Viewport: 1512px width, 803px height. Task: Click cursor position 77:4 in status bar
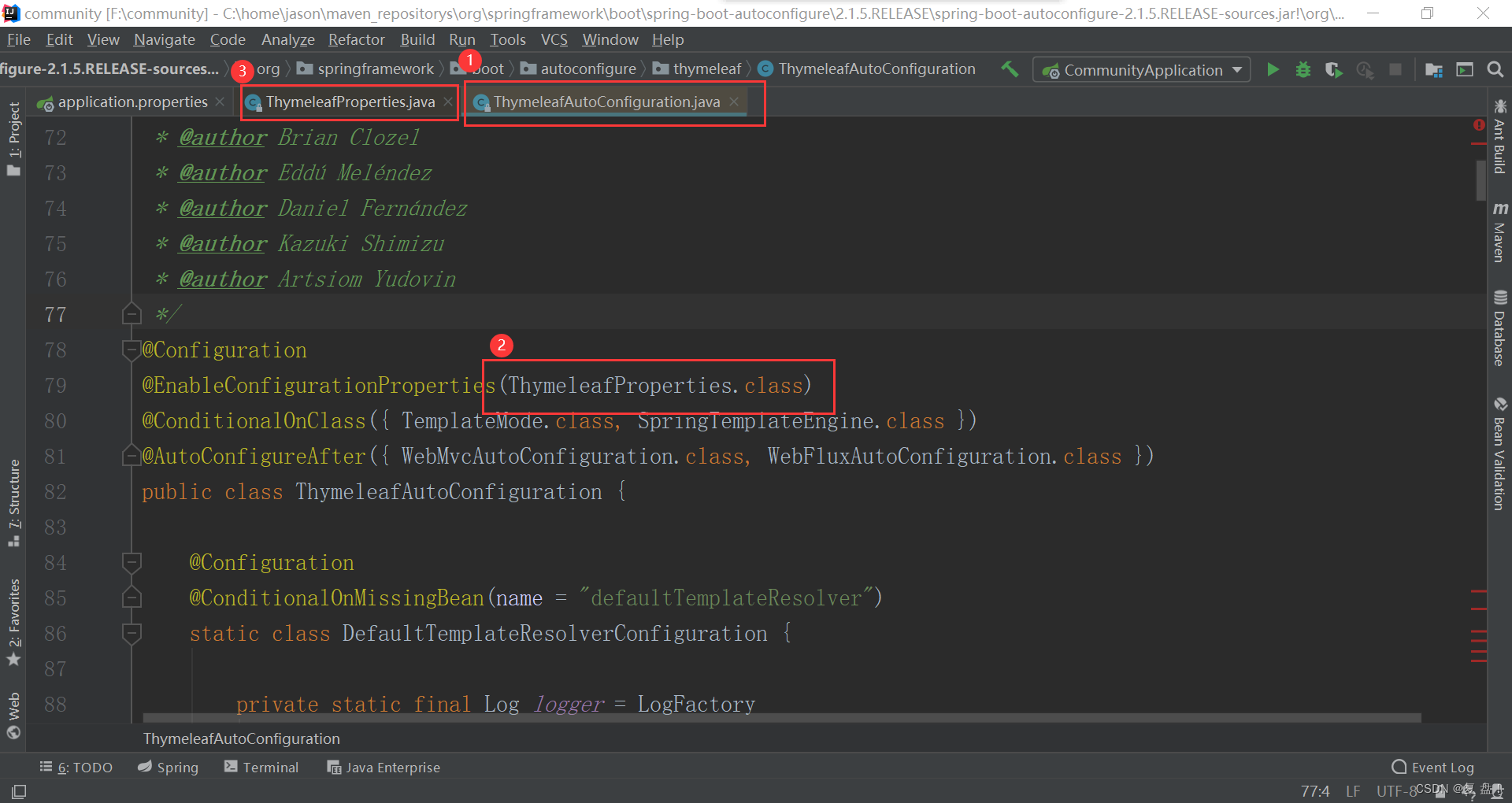coord(1314,790)
